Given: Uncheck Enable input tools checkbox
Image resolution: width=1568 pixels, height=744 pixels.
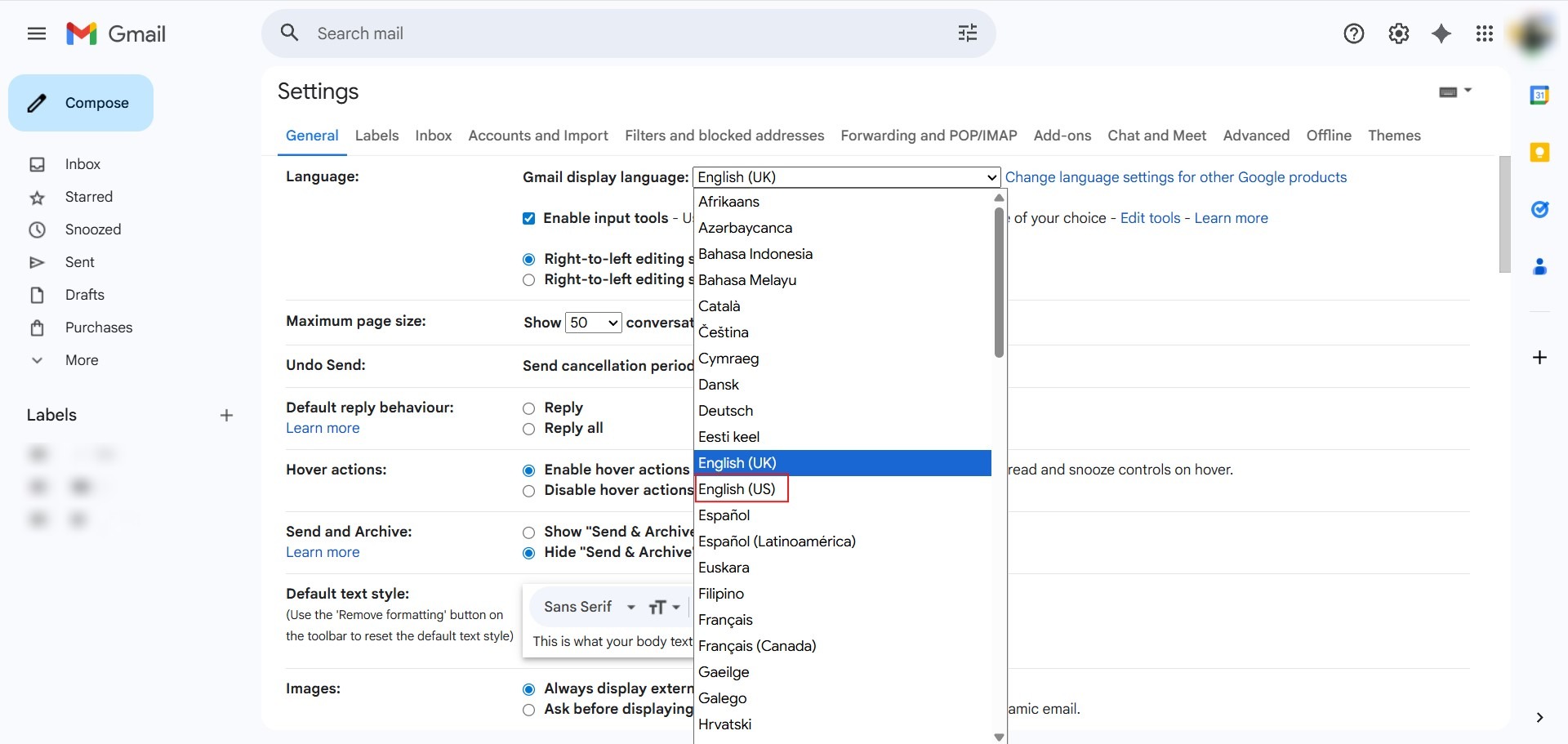Looking at the screenshot, I should tap(528, 218).
